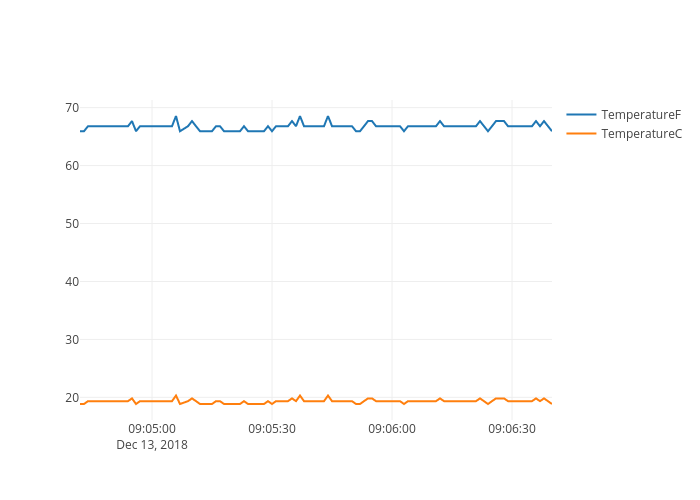The image size is (700, 500).
Task: Click the orange TemperatureC legend line swatch
Action: [x=581, y=134]
